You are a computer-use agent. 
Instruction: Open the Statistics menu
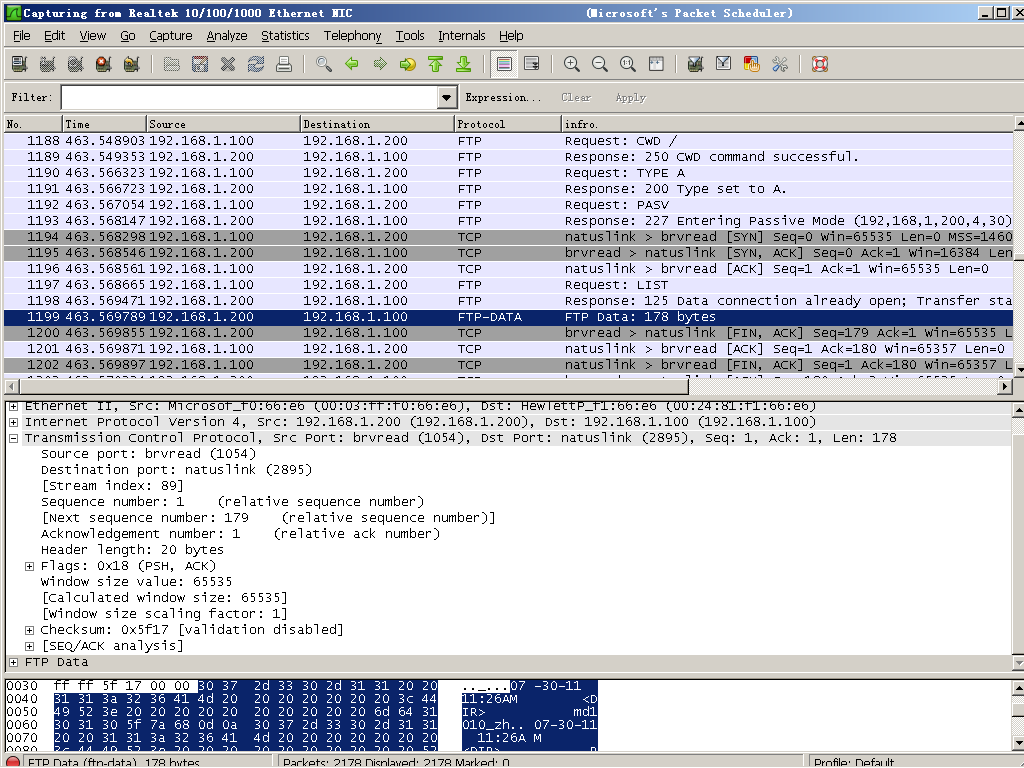point(285,35)
